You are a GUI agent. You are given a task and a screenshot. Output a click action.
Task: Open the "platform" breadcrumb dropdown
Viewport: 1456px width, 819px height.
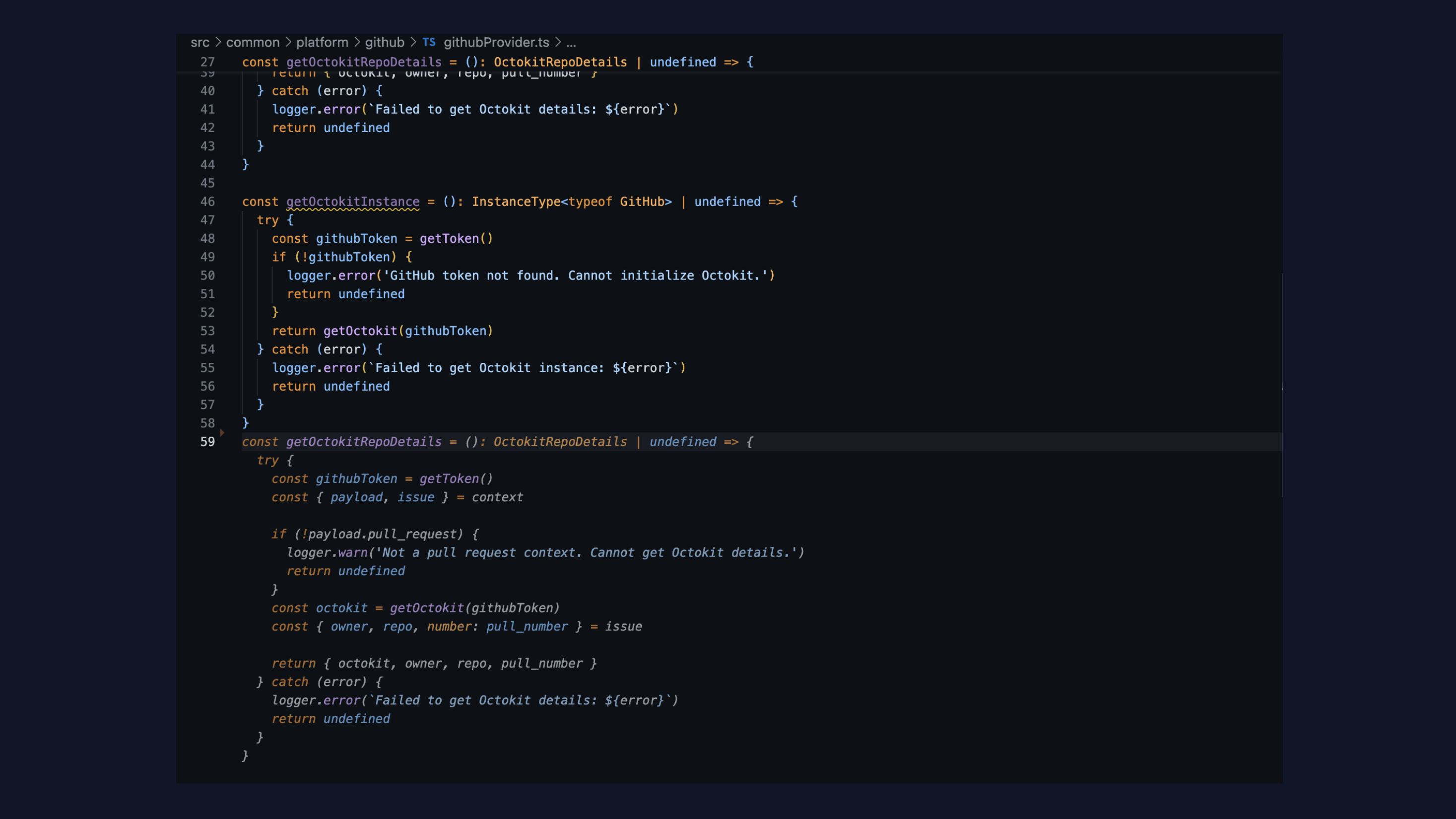click(x=323, y=42)
